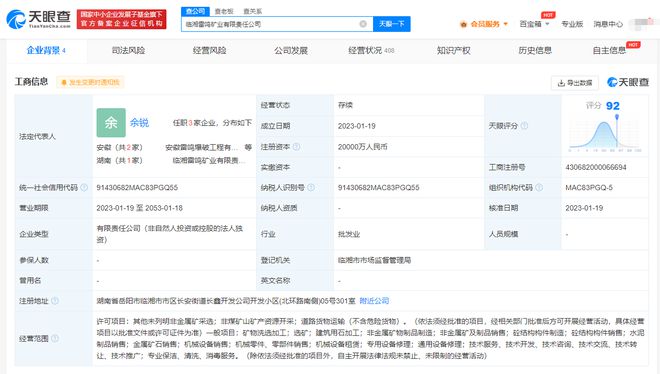Image resolution: width=660 pixels, height=374 pixels.
Task: Select the 成立日期 value 2023-01-19
Action: coord(357,126)
